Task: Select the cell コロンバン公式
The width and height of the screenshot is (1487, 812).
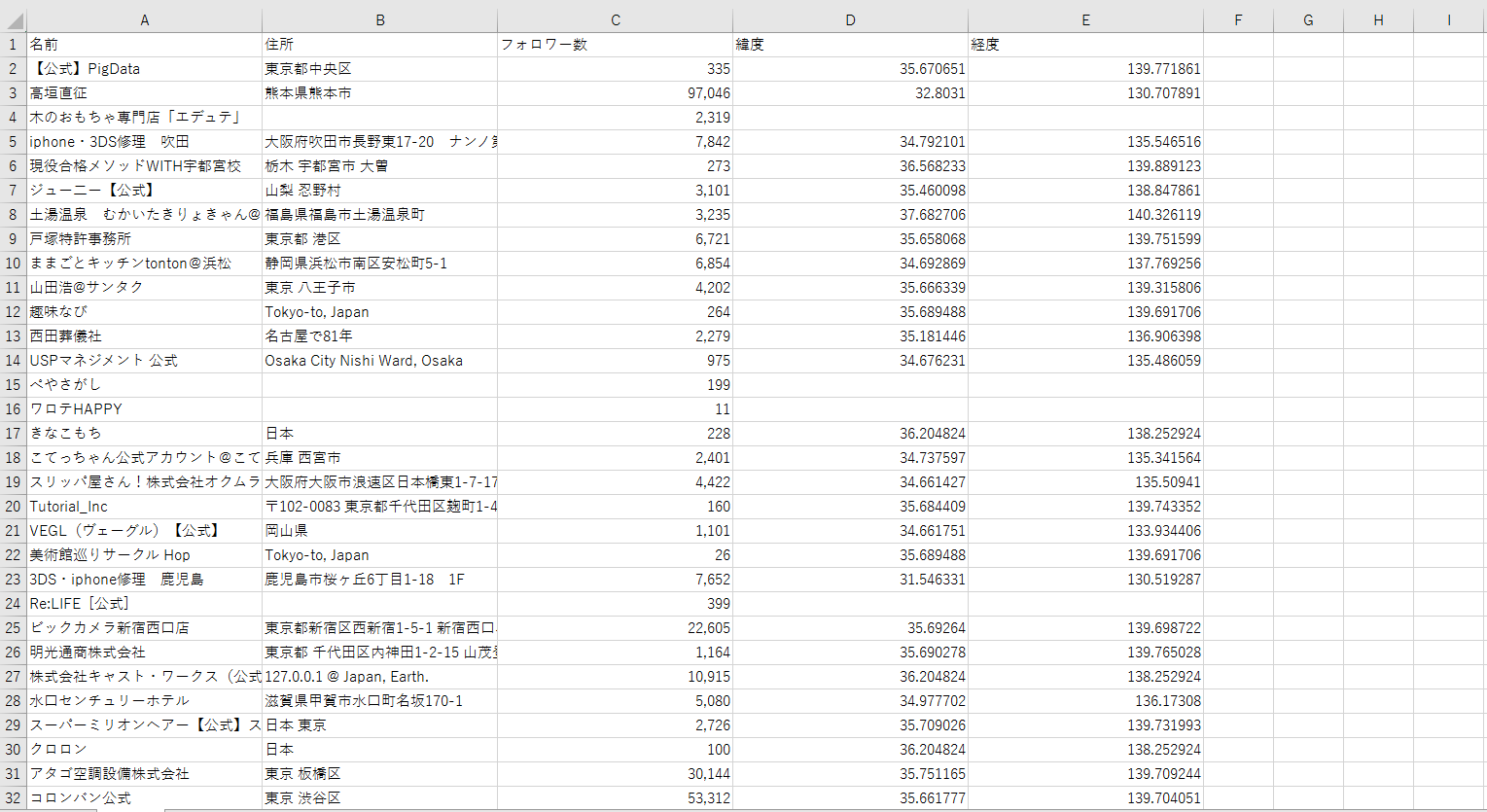Action: pyautogui.click(x=145, y=798)
